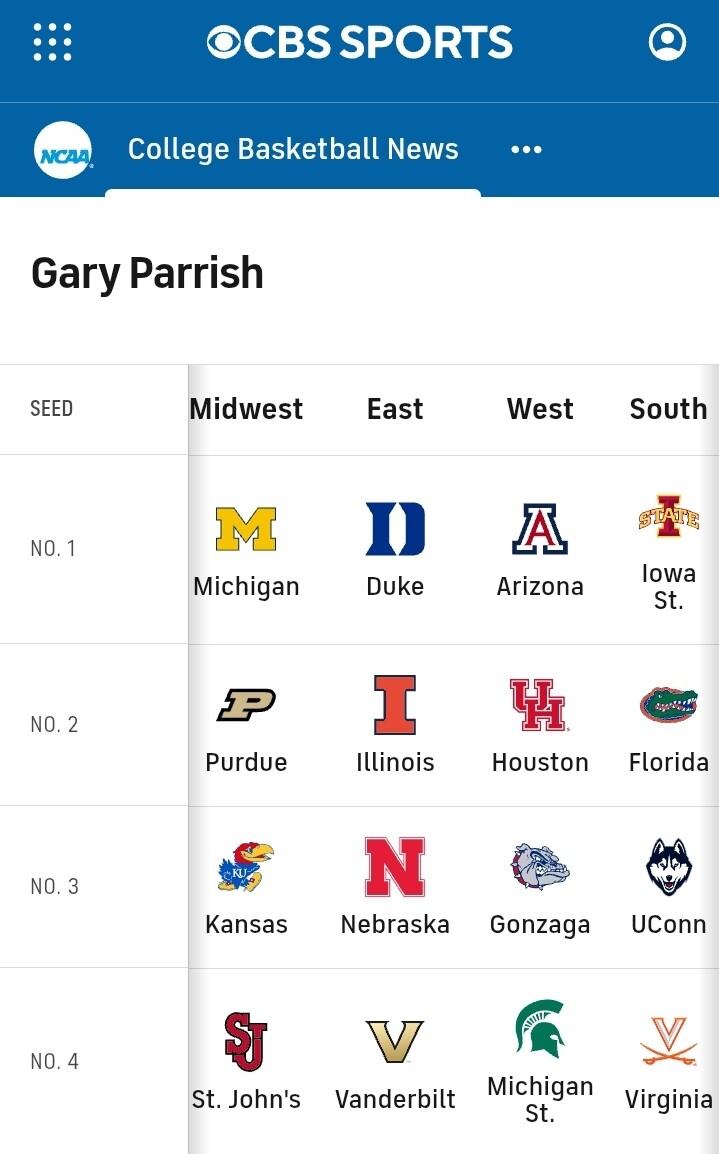719x1154 pixels.
Task: Click the Illinois team name link
Action: (395, 762)
